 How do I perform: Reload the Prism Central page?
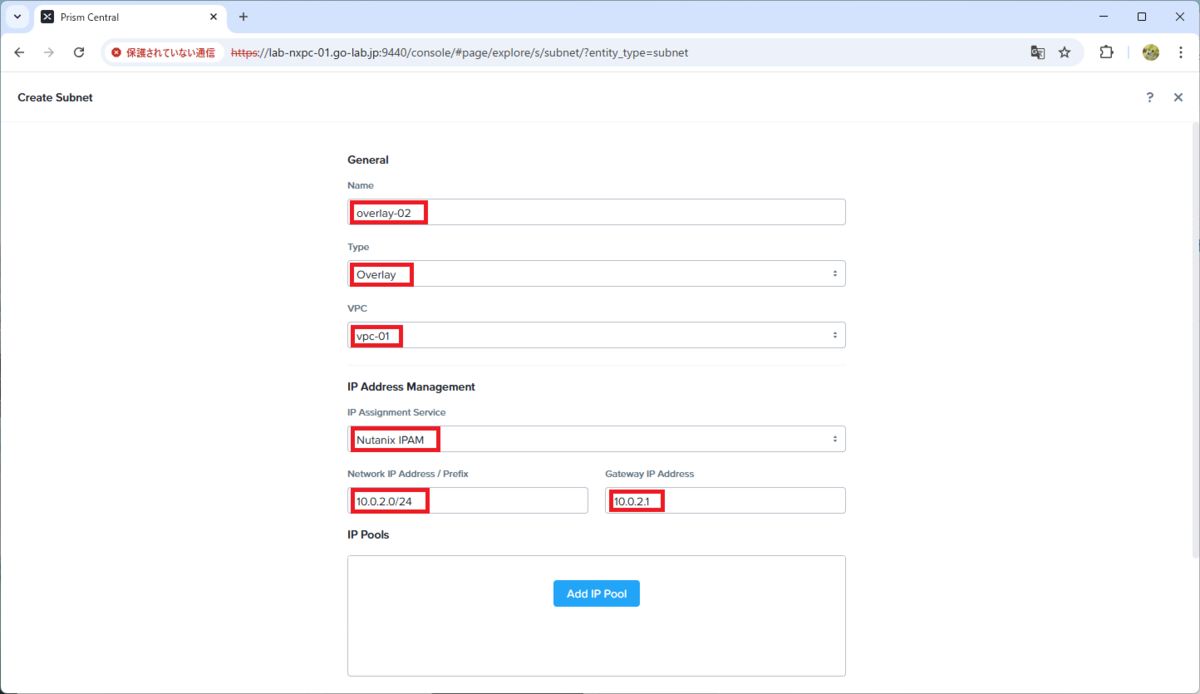(x=79, y=52)
